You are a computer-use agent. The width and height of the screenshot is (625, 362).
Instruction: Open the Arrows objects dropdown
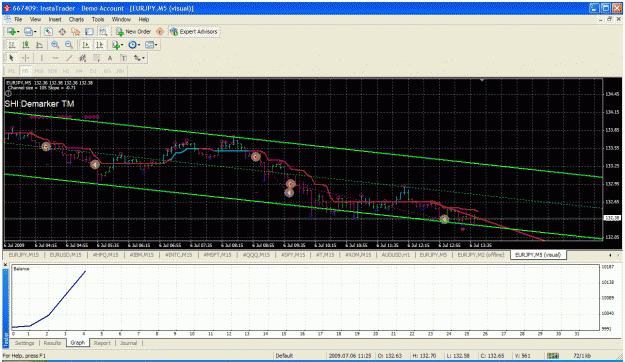click(x=139, y=58)
